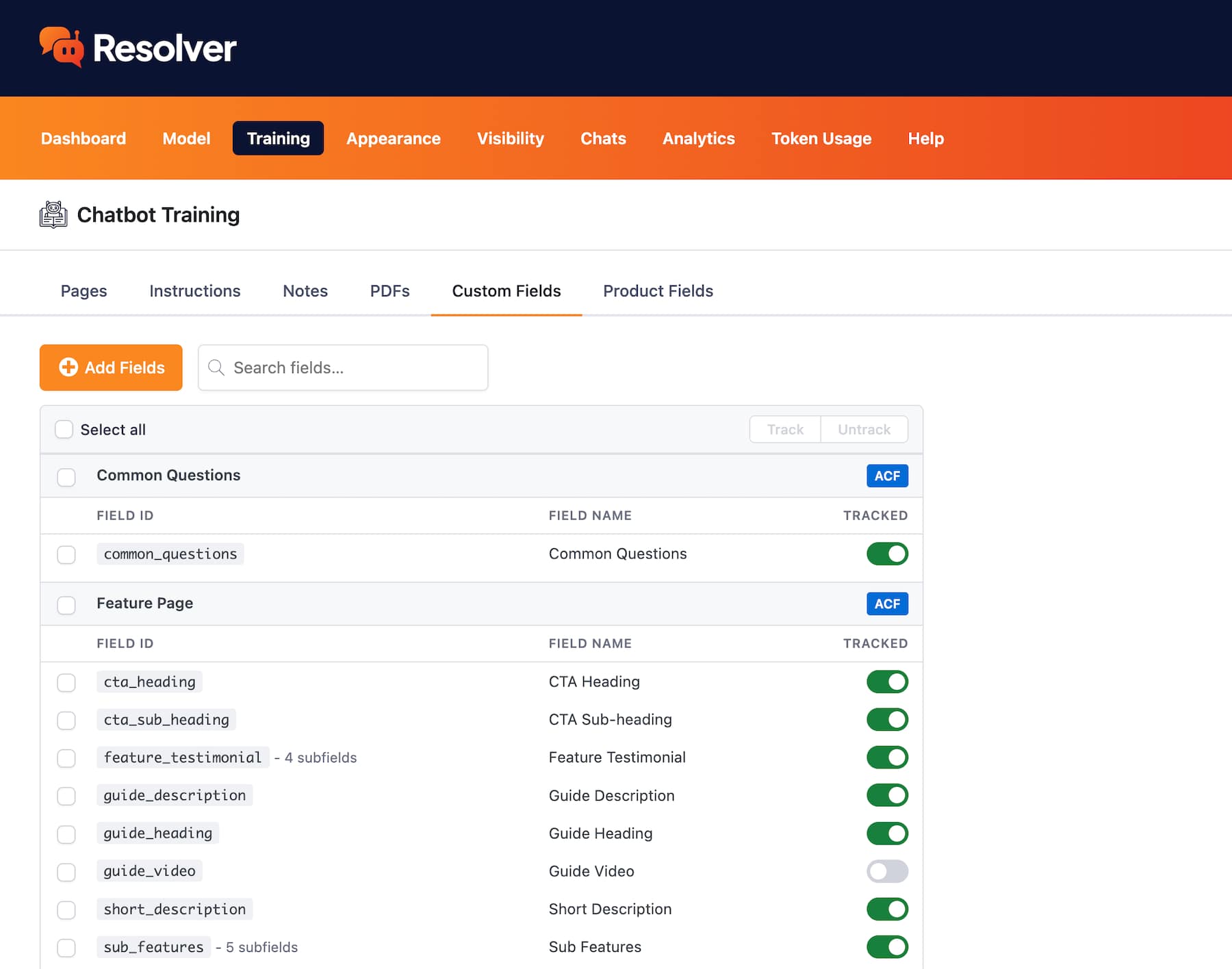The height and width of the screenshot is (969, 1232).
Task: Check the common_questions field checkbox
Action: click(x=66, y=554)
